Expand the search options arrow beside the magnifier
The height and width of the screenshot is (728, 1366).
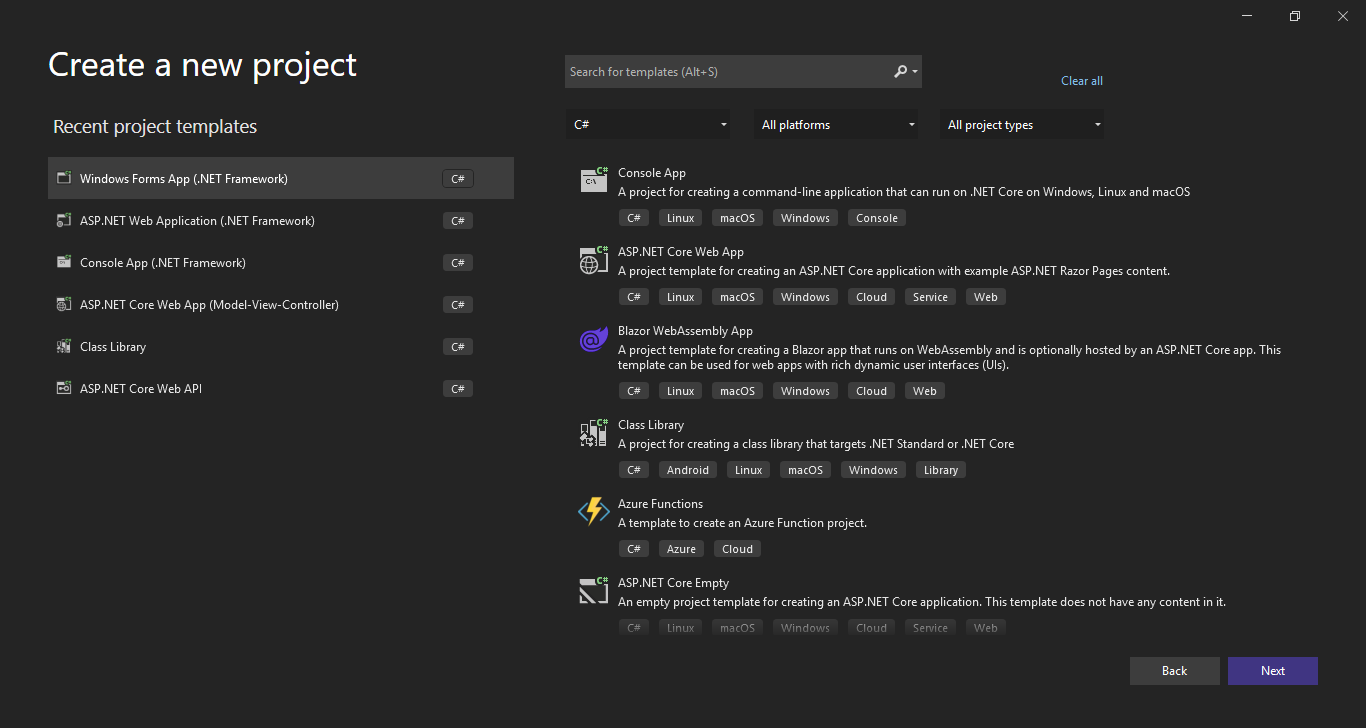(914, 72)
